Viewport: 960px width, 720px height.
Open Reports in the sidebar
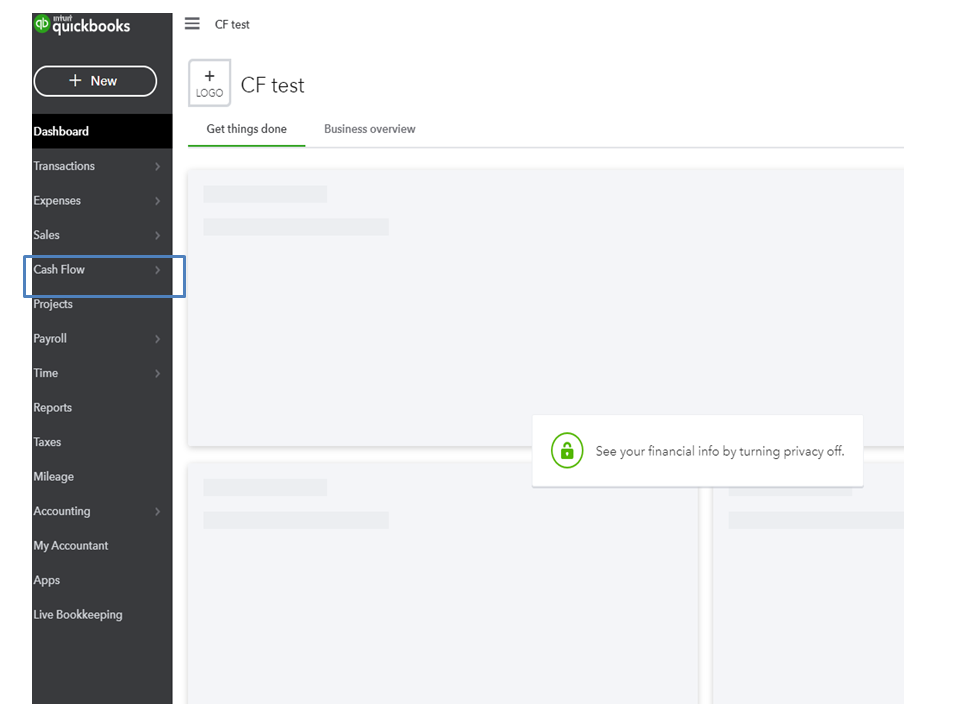click(53, 408)
